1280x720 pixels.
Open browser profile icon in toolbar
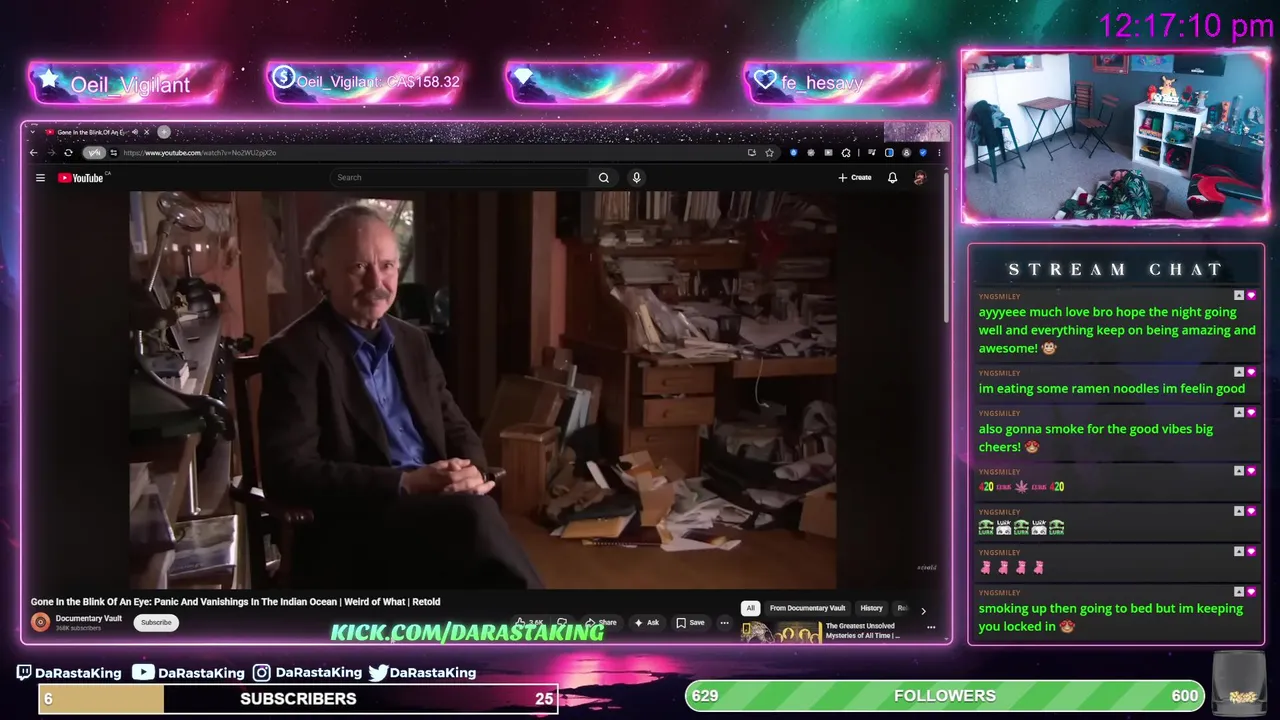pyautogui.click(x=906, y=153)
